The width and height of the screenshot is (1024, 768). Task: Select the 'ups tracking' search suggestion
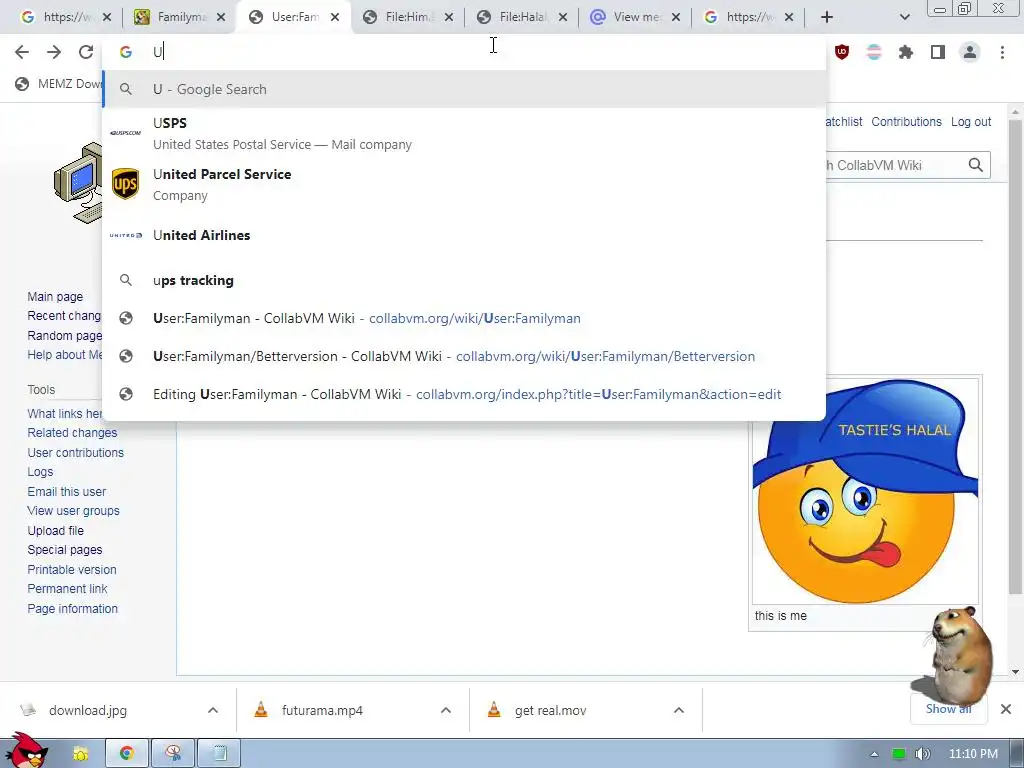pyautogui.click(x=464, y=280)
